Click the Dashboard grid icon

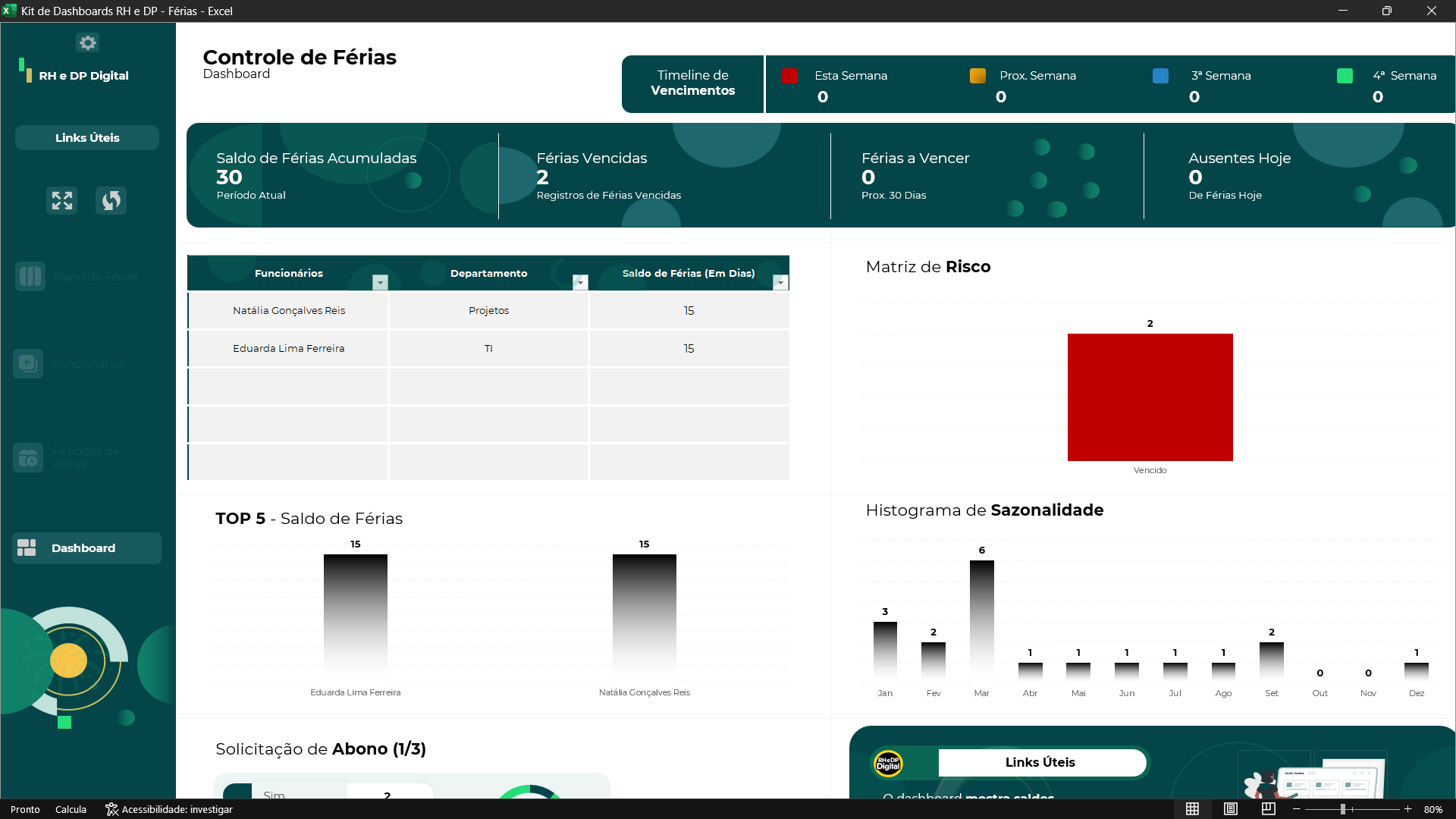click(27, 548)
